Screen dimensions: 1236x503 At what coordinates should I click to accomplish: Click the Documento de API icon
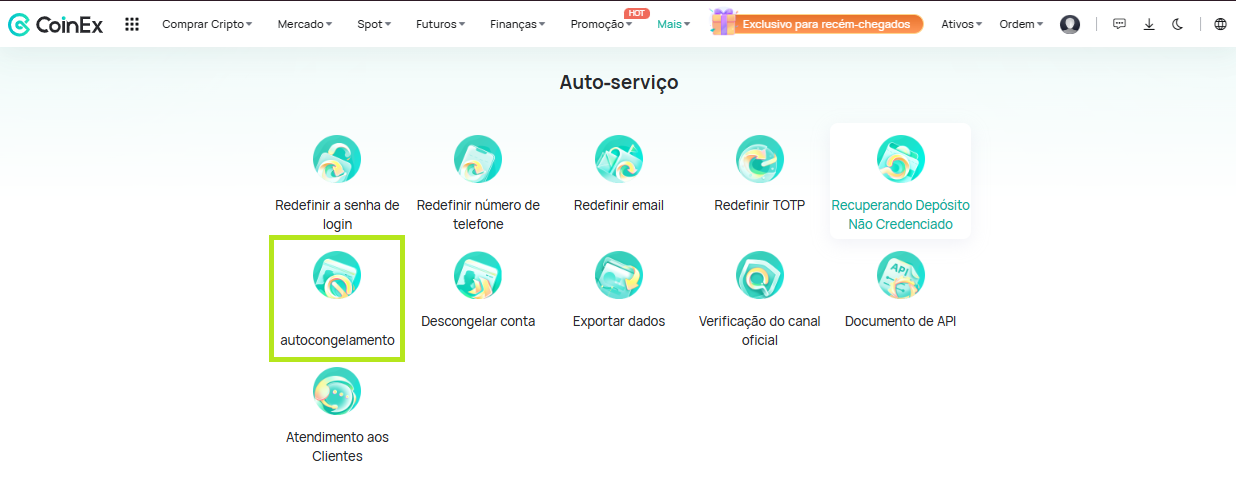tap(901, 275)
